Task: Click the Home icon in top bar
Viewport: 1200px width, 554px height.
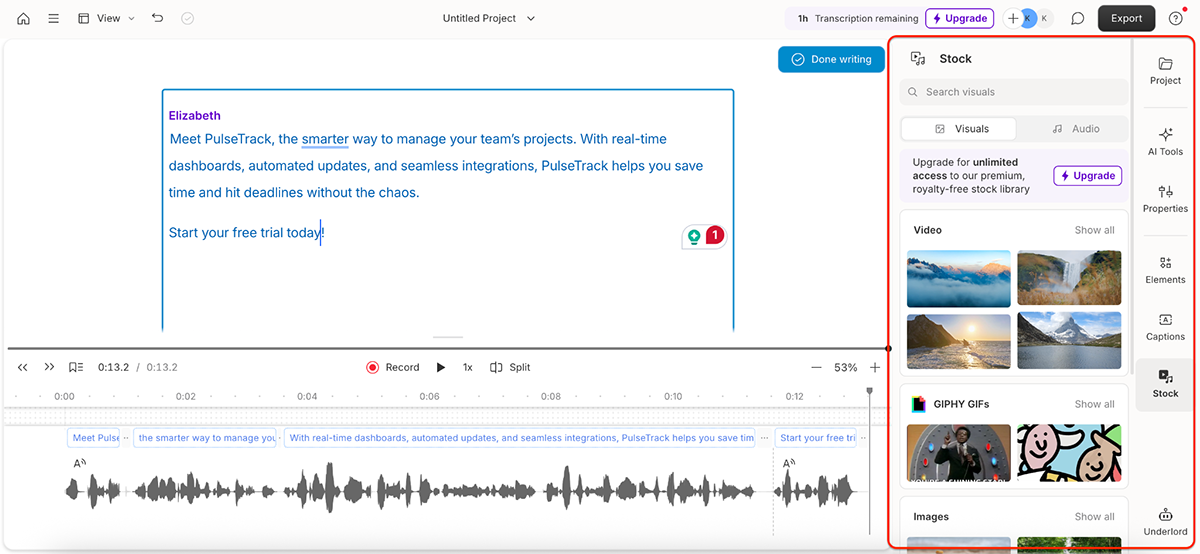Action: (23, 18)
